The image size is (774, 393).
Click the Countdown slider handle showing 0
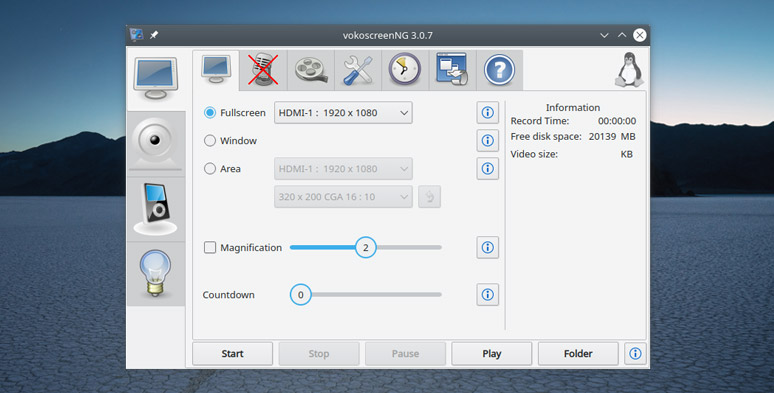pos(301,295)
